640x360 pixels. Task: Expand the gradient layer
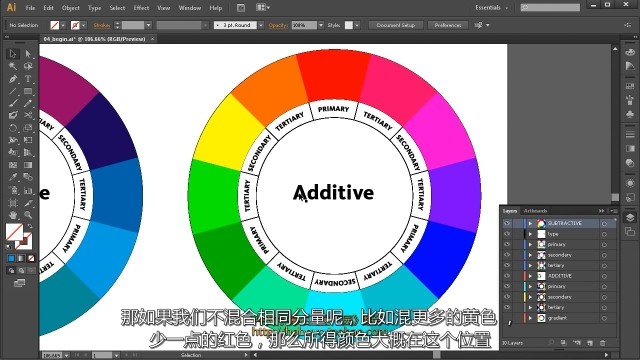click(530, 318)
